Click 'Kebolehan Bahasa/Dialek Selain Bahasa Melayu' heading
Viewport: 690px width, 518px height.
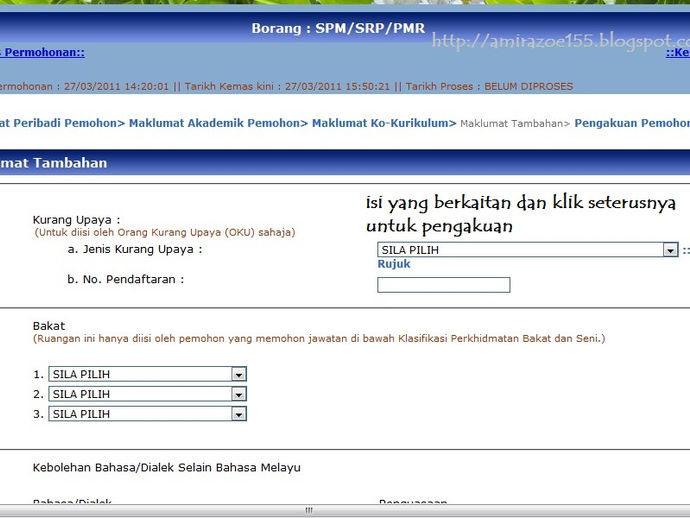pos(167,467)
